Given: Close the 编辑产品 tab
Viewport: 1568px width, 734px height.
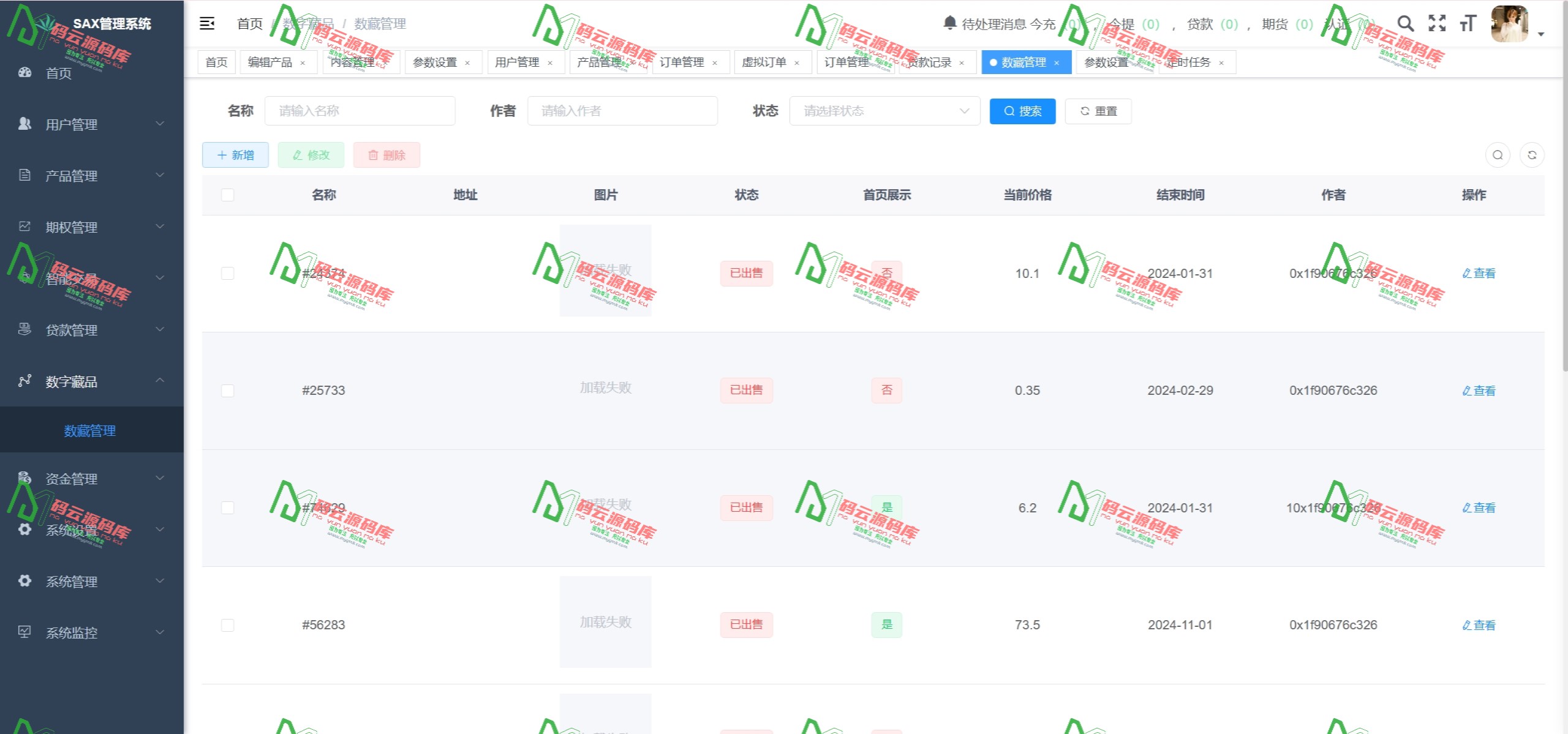Looking at the screenshot, I should click(303, 63).
